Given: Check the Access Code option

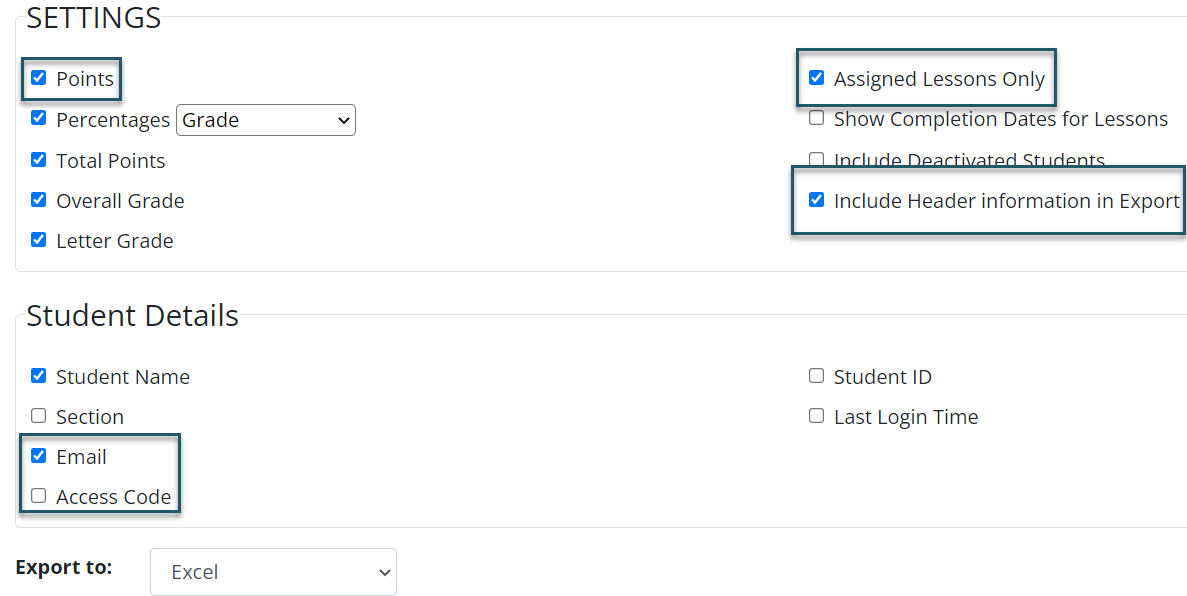Looking at the screenshot, I should [x=39, y=496].
